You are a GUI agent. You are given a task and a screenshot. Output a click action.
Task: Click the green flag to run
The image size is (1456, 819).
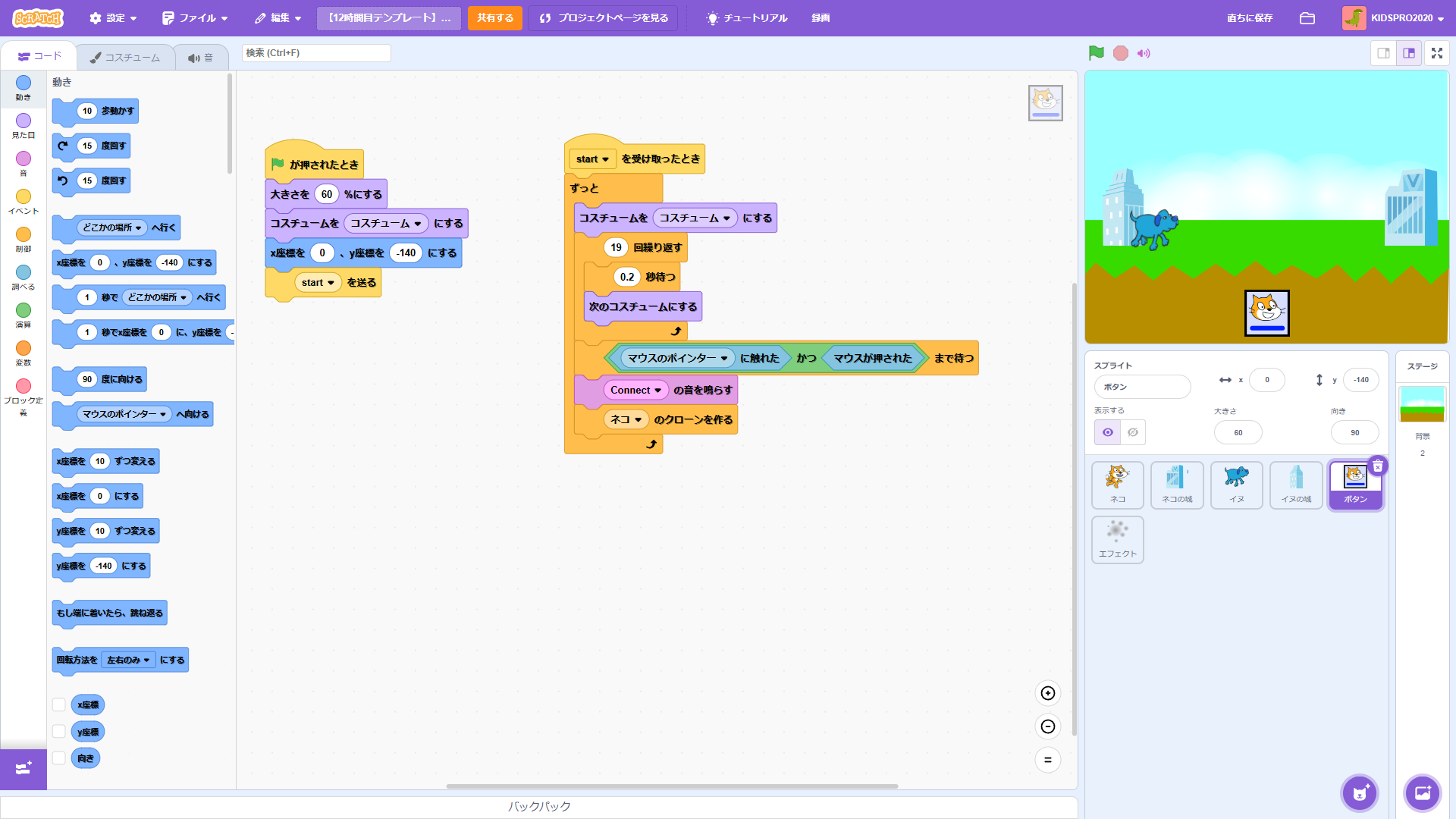click(x=1096, y=53)
